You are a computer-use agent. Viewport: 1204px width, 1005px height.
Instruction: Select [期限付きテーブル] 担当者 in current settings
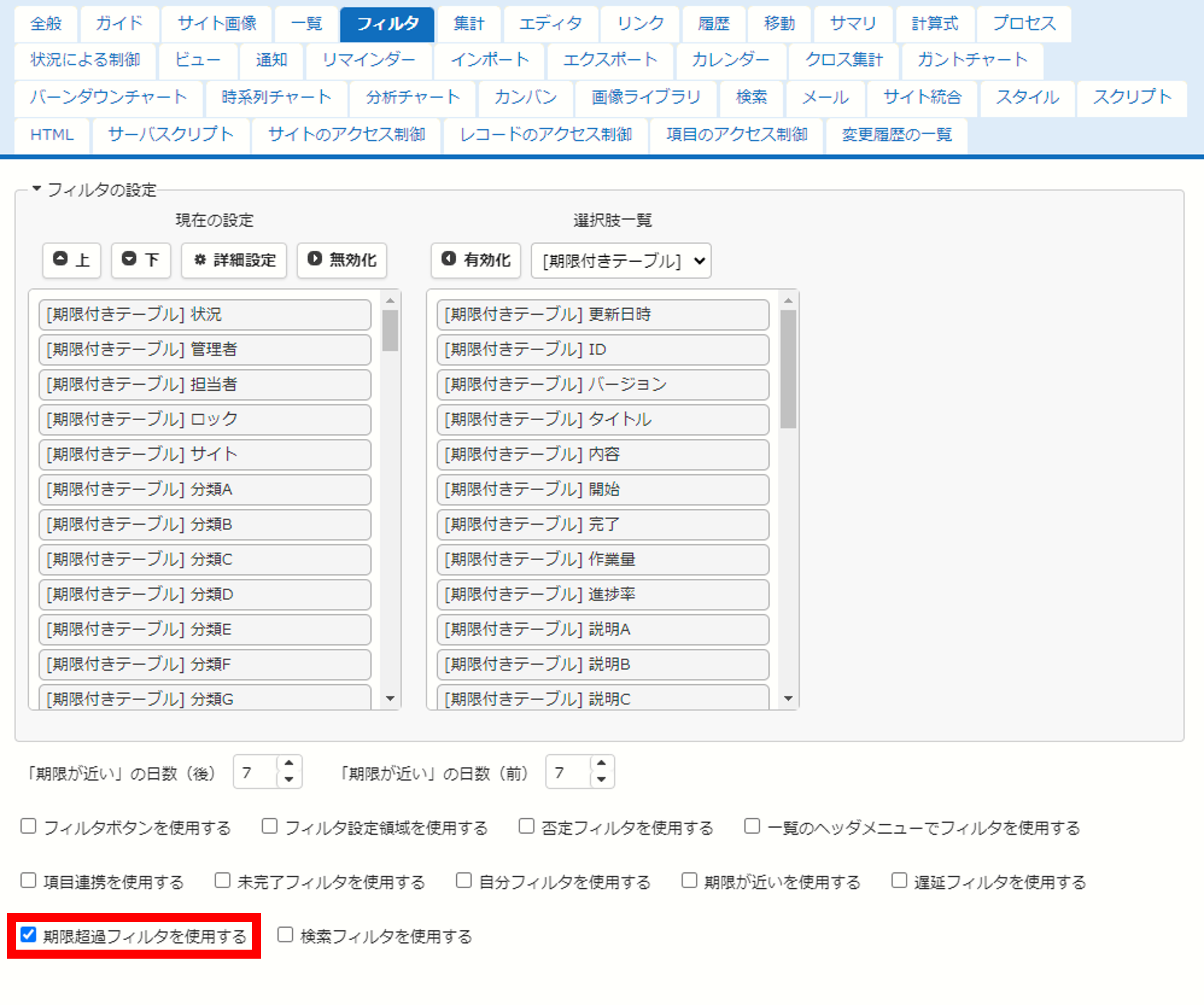coord(205,385)
